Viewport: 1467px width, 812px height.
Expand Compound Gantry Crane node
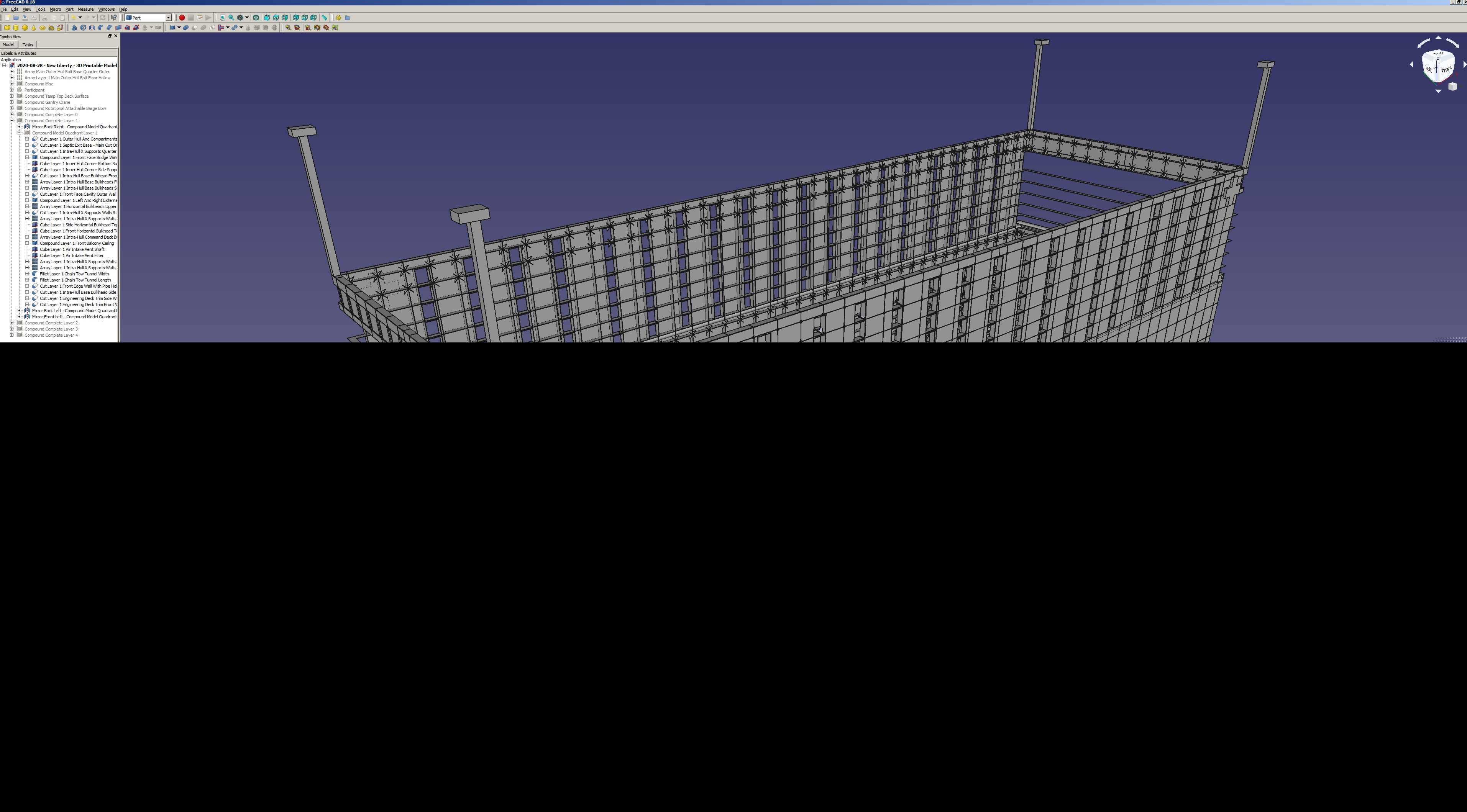(11, 102)
